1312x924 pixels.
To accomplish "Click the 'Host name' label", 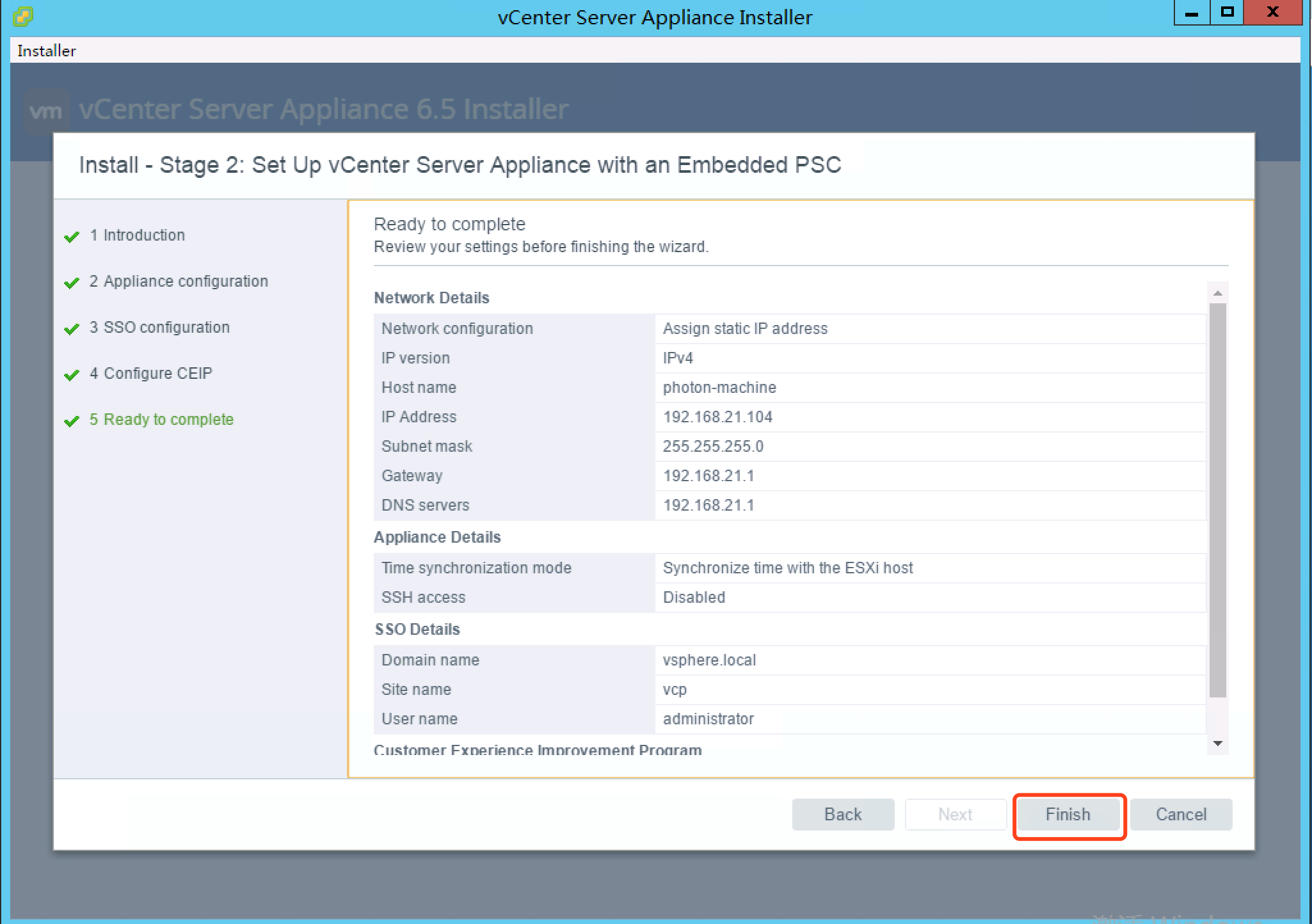I will [x=419, y=387].
